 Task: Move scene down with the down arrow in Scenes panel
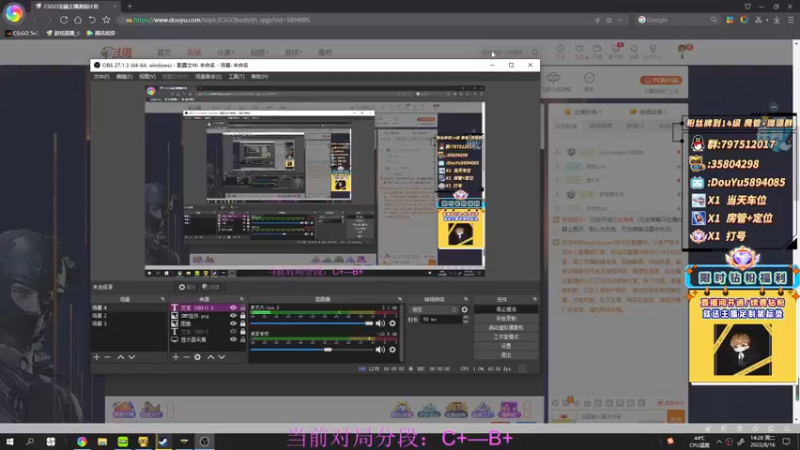132,357
